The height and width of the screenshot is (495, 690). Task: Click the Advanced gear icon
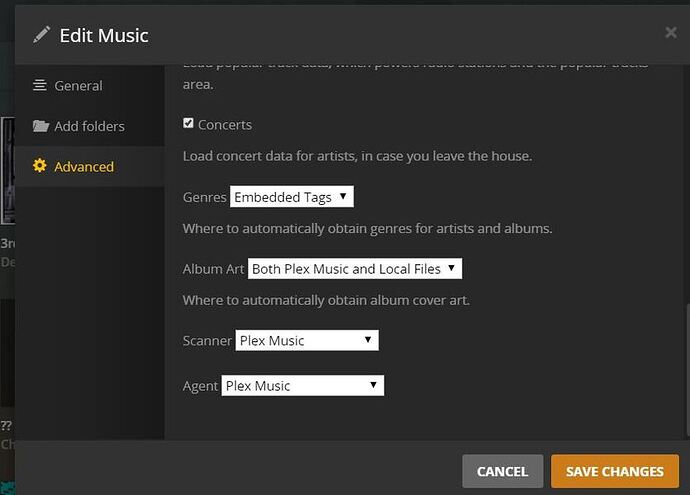pyautogui.click(x=40, y=166)
